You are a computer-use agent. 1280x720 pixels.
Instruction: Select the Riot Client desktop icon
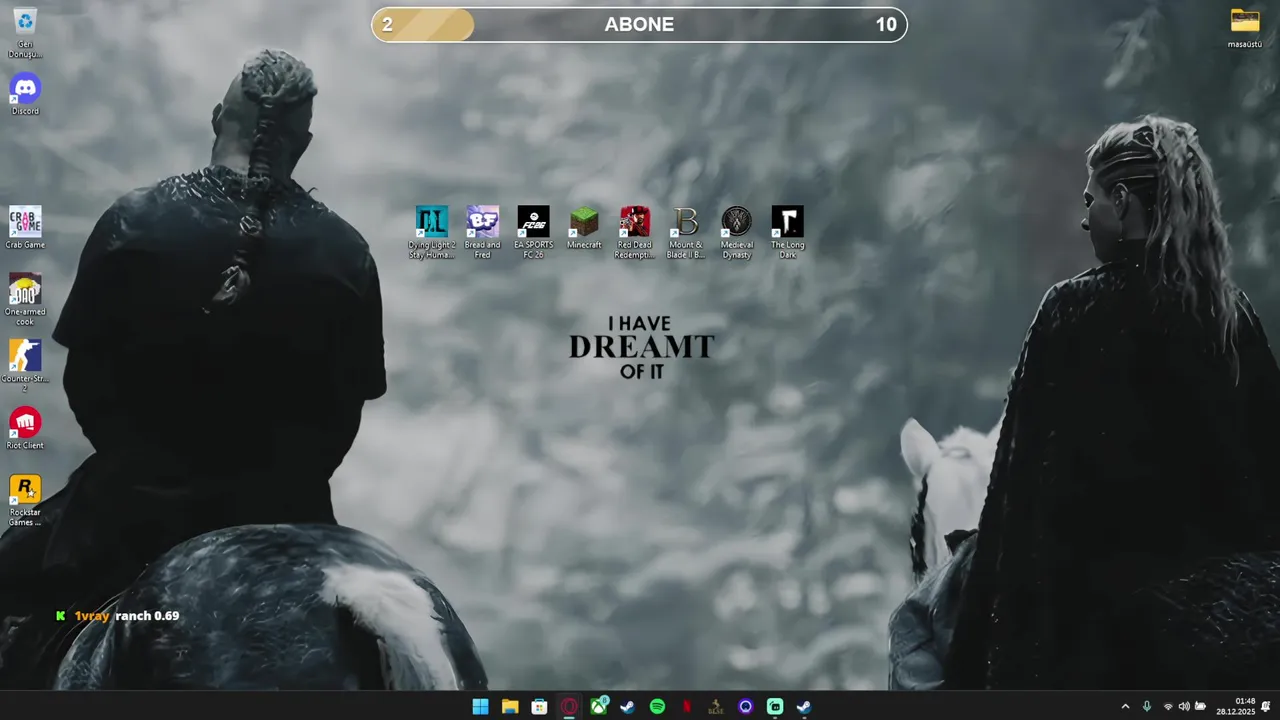25,428
